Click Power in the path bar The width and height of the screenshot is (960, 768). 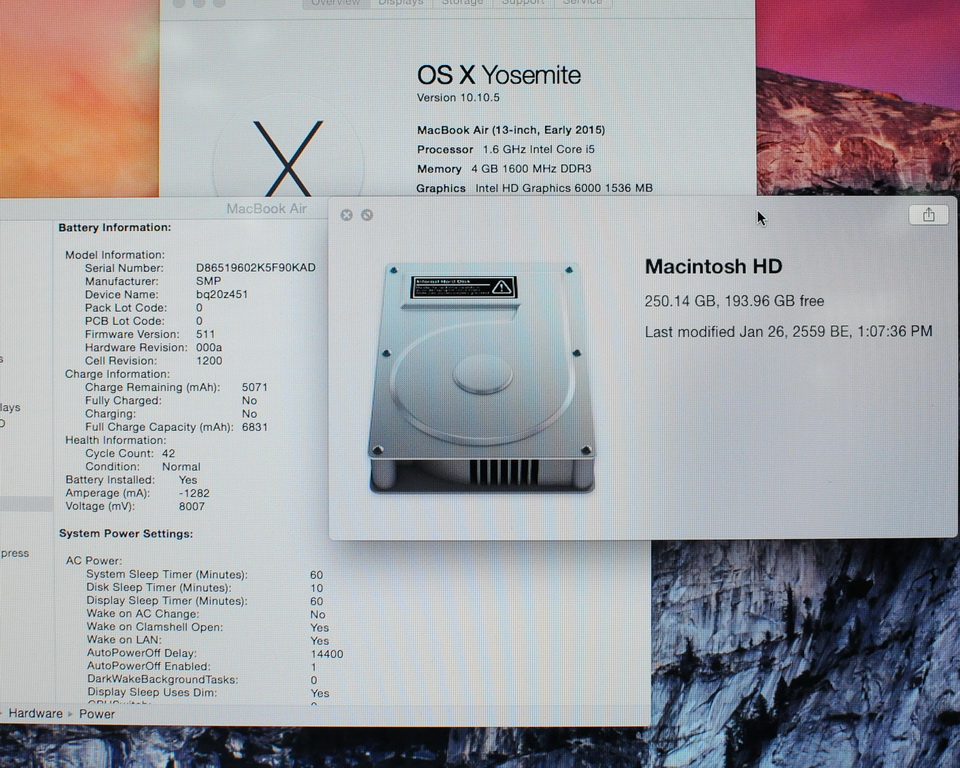97,714
